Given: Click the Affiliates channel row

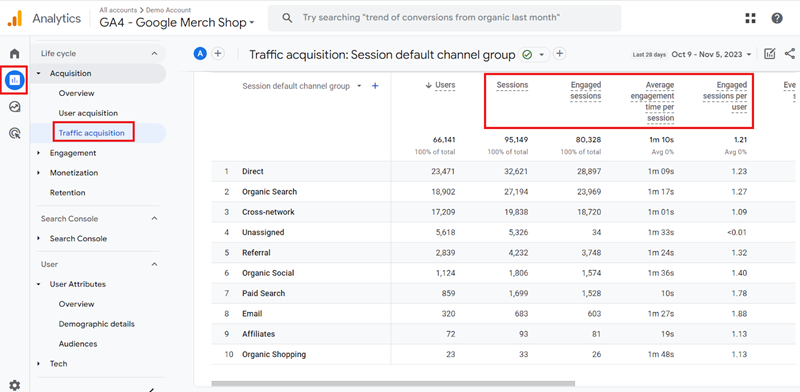Looking at the screenshot, I should tap(505, 334).
